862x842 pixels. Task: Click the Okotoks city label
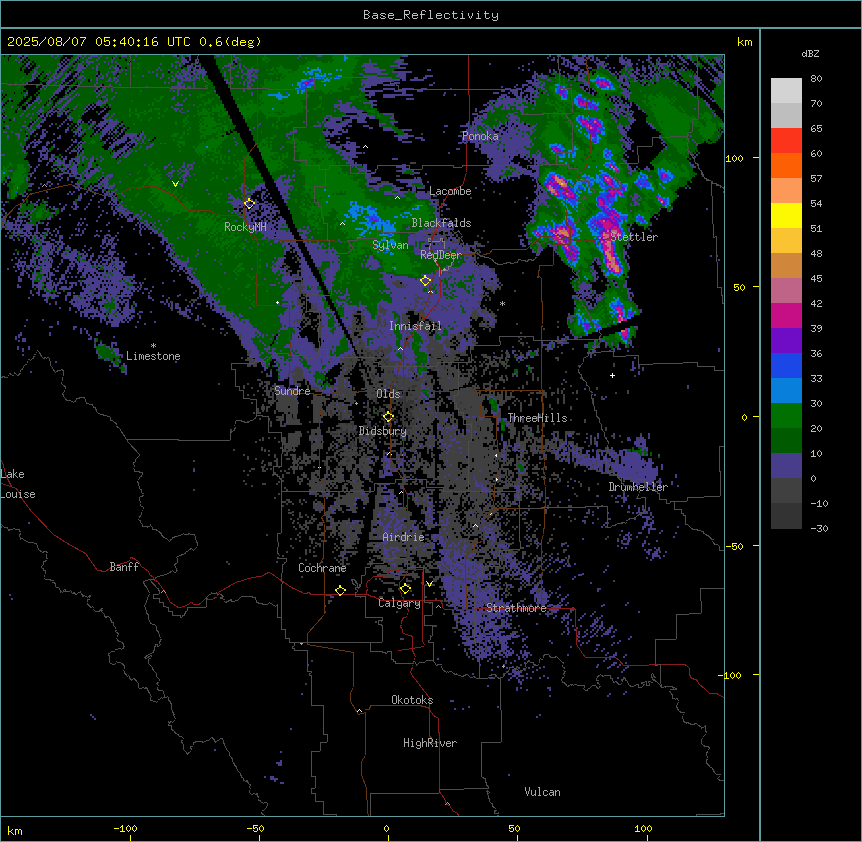click(412, 700)
